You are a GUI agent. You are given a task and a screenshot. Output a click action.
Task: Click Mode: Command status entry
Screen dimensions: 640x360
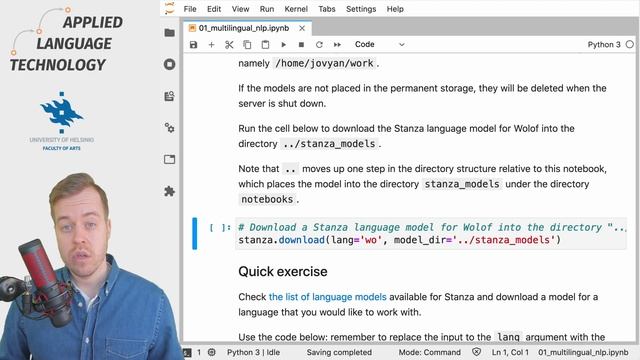pyautogui.click(x=429, y=352)
